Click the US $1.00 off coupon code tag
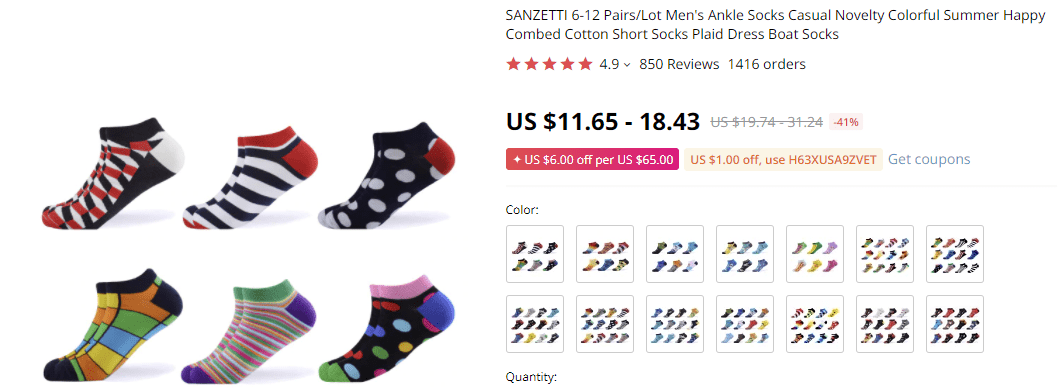Screen dimensions: 1058x390 (783, 160)
